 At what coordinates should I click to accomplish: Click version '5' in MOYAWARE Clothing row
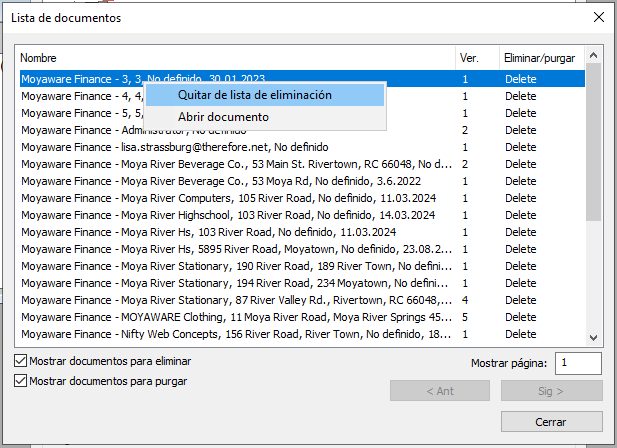[465, 317]
